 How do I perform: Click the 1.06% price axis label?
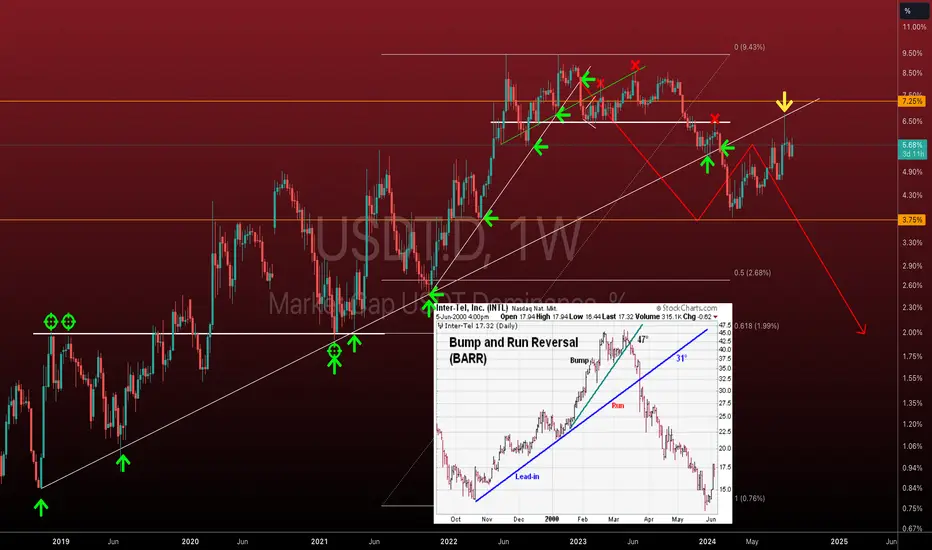click(912, 447)
